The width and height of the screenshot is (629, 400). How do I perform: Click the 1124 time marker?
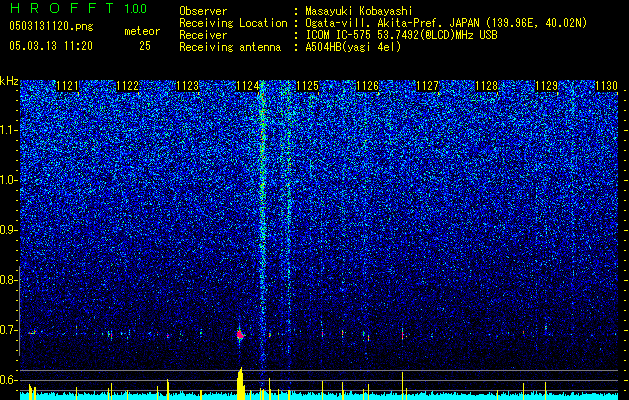pyautogui.click(x=248, y=86)
